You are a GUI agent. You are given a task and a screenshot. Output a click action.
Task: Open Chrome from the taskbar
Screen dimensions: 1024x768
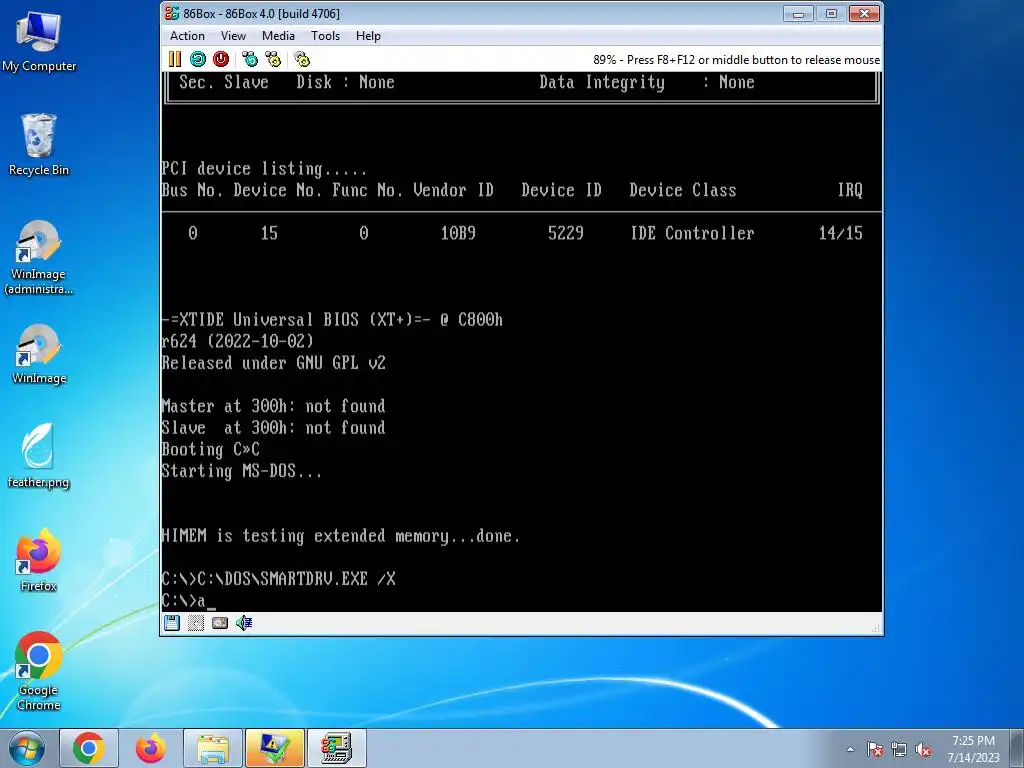click(89, 748)
